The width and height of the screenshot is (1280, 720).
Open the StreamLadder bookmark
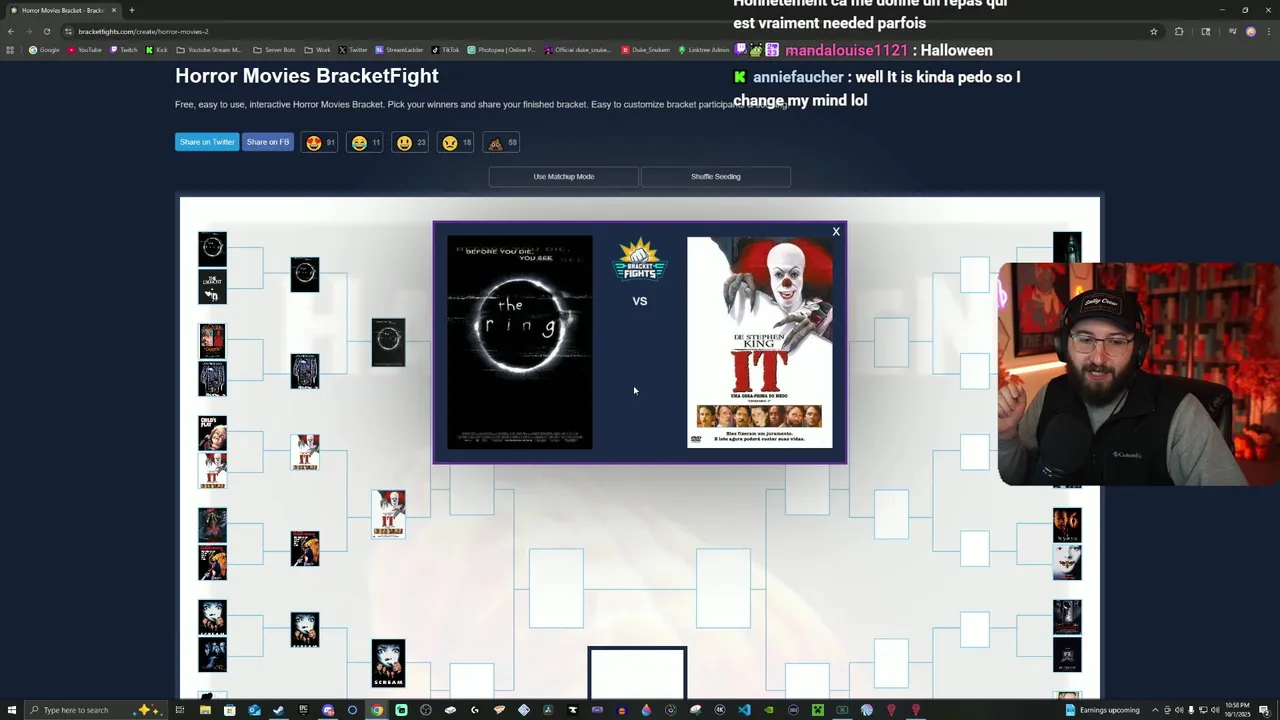point(400,50)
